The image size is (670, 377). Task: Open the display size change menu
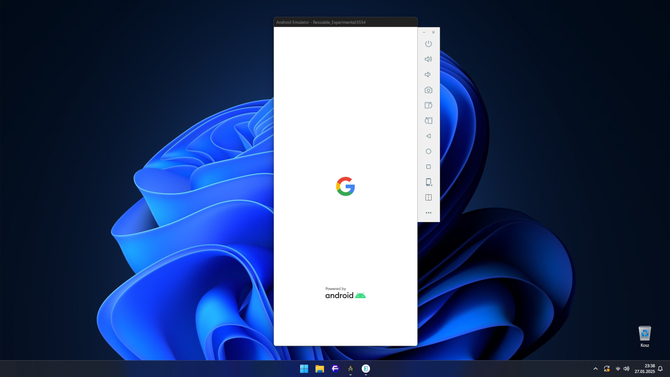pyautogui.click(x=429, y=182)
